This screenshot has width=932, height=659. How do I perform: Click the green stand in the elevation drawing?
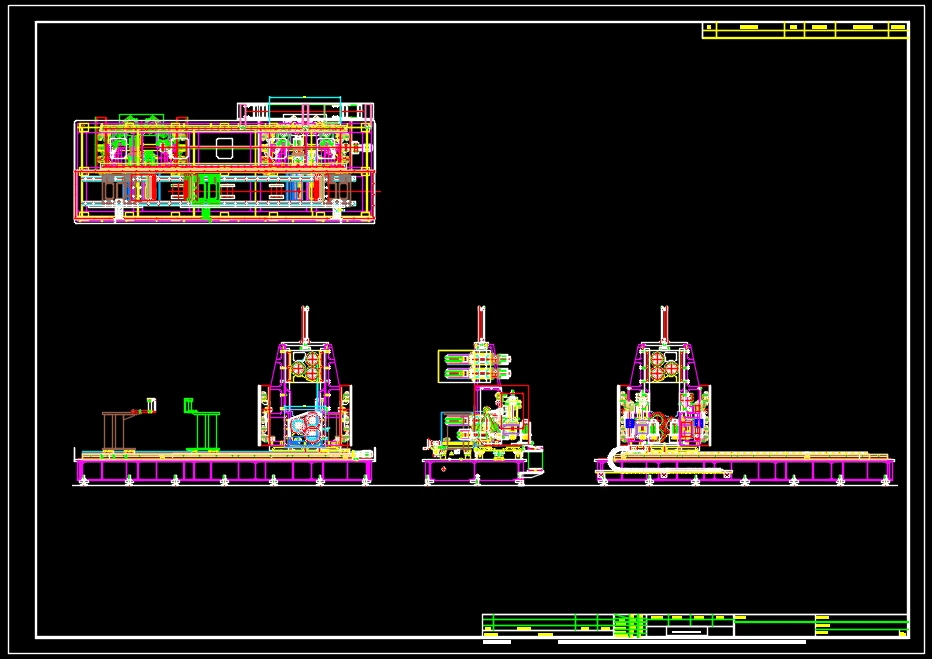pyautogui.click(x=201, y=424)
